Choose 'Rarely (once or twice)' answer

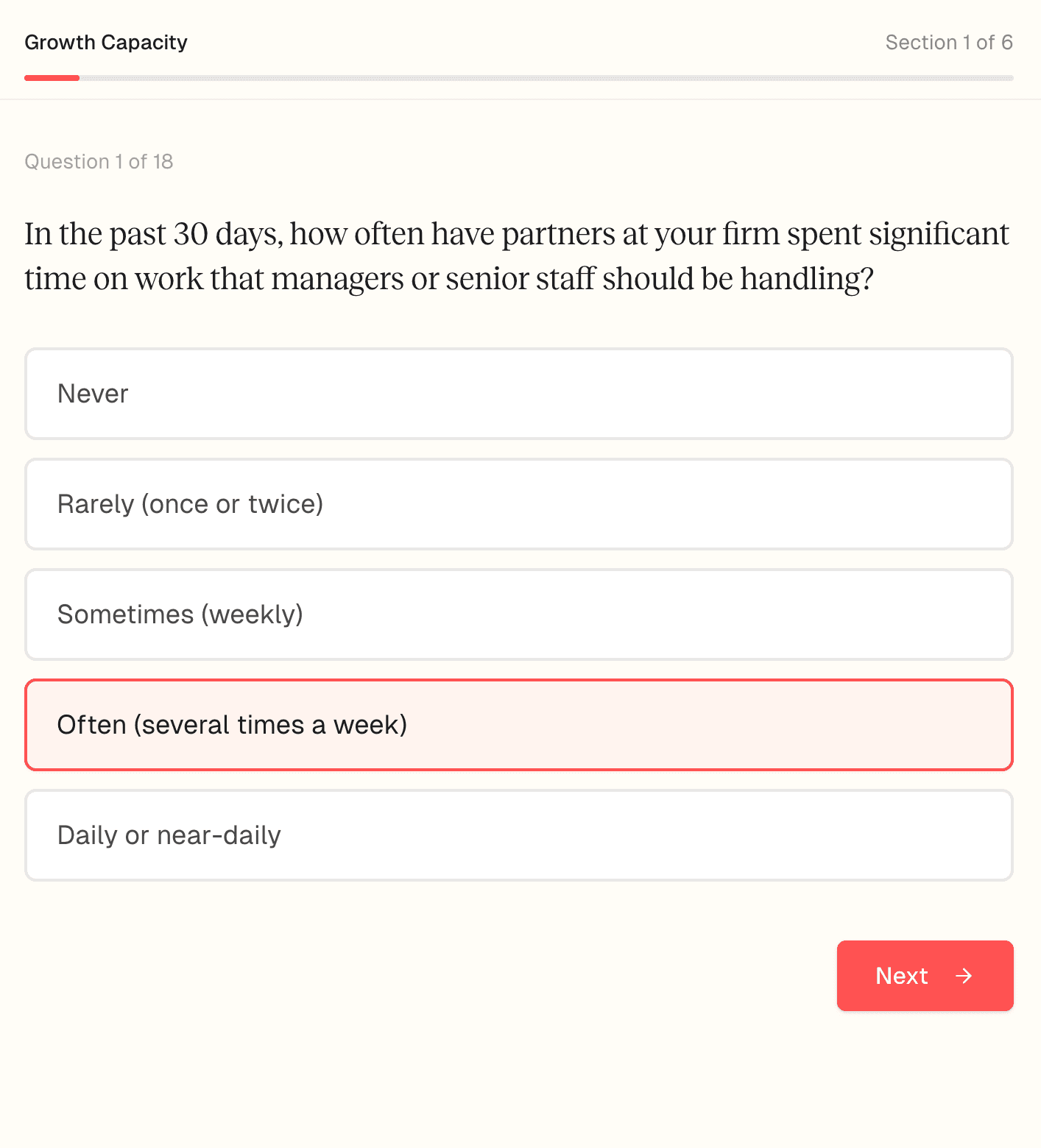[x=519, y=504]
